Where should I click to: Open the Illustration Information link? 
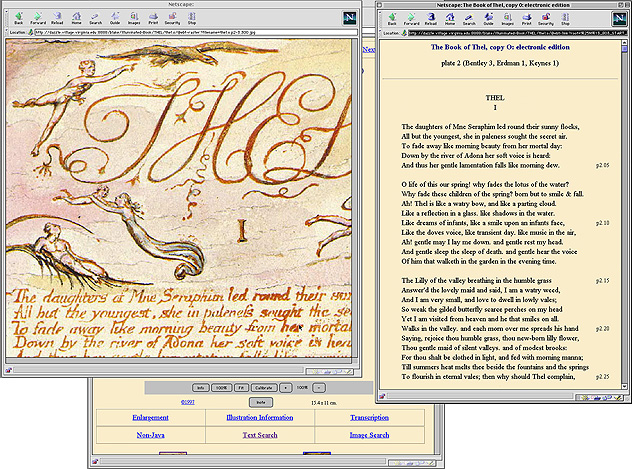click(x=260, y=417)
